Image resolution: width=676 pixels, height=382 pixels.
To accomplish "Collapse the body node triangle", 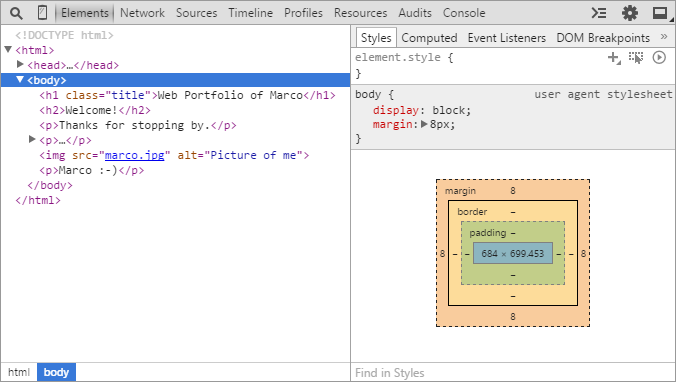I will tap(20, 79).
